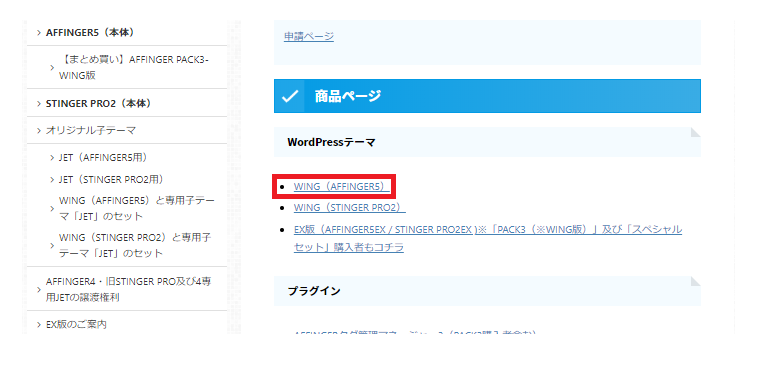Click the checkmark icon beside 商品ページ
This screenshot has height=367, width=764.
click(289, 96)
